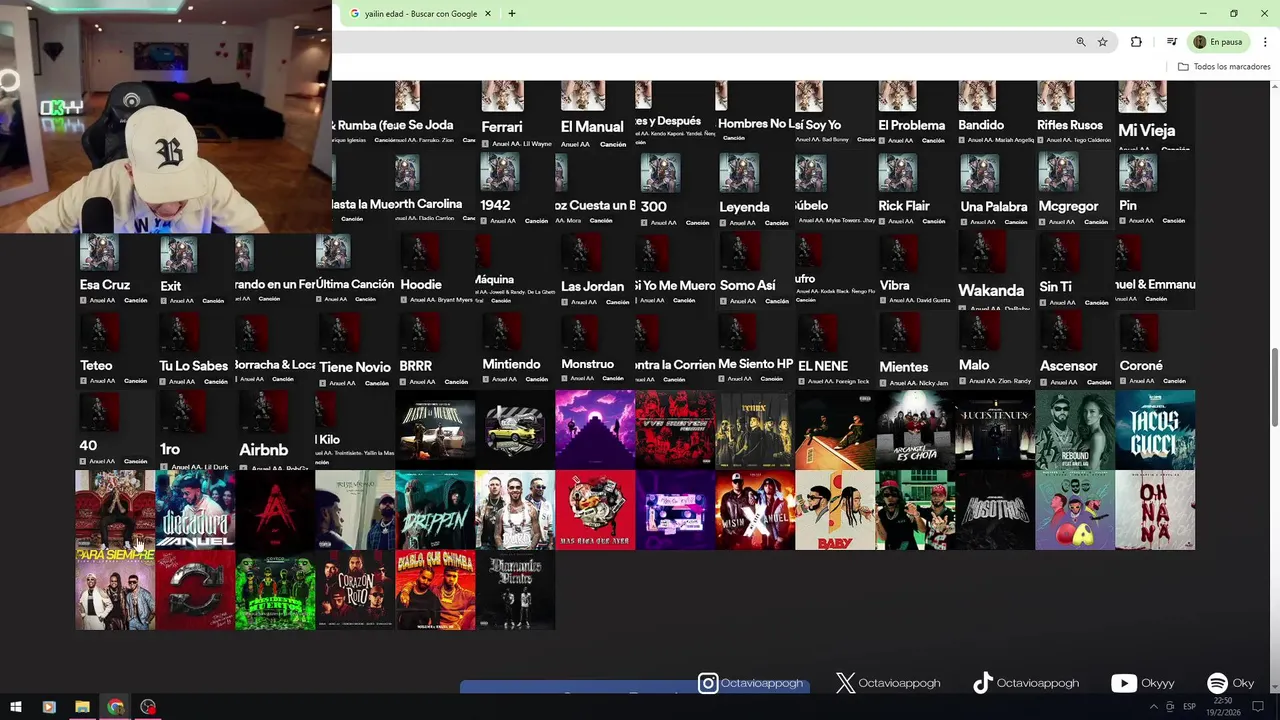Select the '300' song tile
Image resolution: width=1280 pixels, height=720 pixels.
(x=675, y=190)
